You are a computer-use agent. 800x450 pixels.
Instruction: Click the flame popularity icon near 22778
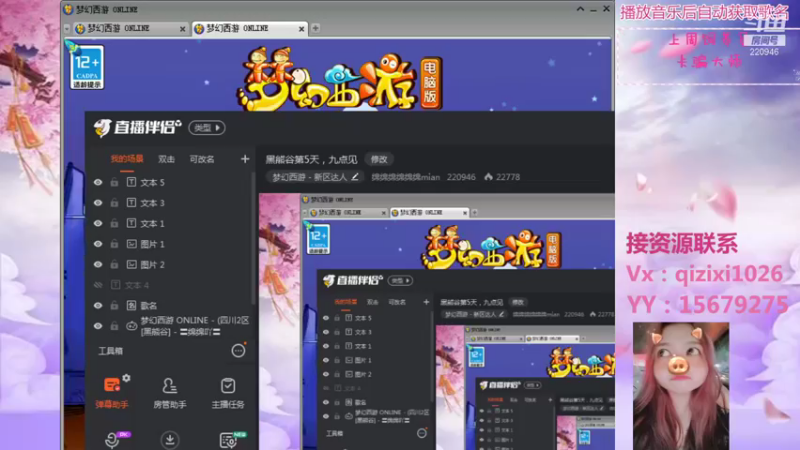point(489,177)
